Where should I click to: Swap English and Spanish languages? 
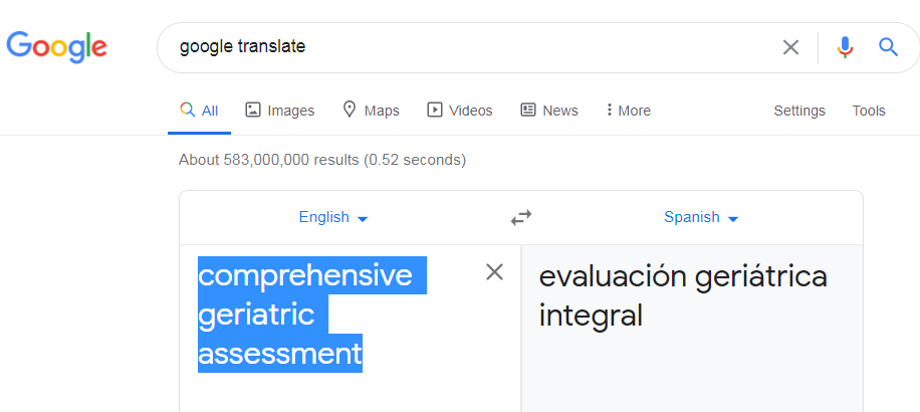pos(521,217)
